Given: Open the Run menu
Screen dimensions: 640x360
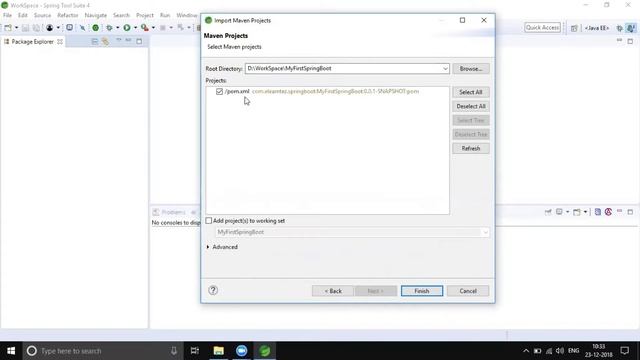Looking at the screenshot, I should (x=165, y=15).
